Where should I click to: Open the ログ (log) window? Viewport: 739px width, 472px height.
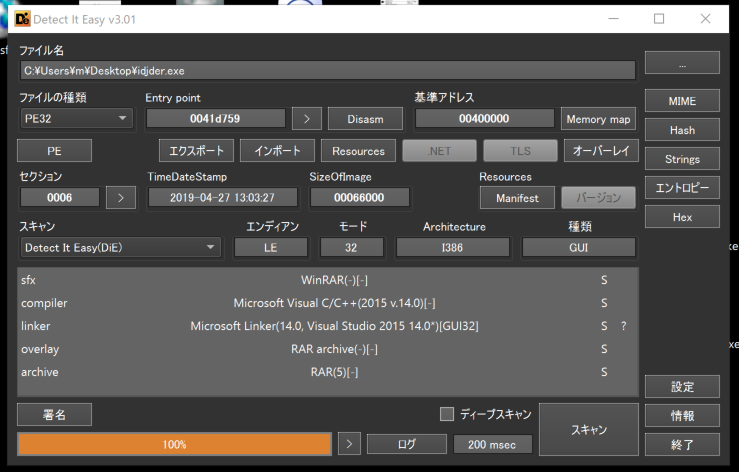[x=407, y=444]
